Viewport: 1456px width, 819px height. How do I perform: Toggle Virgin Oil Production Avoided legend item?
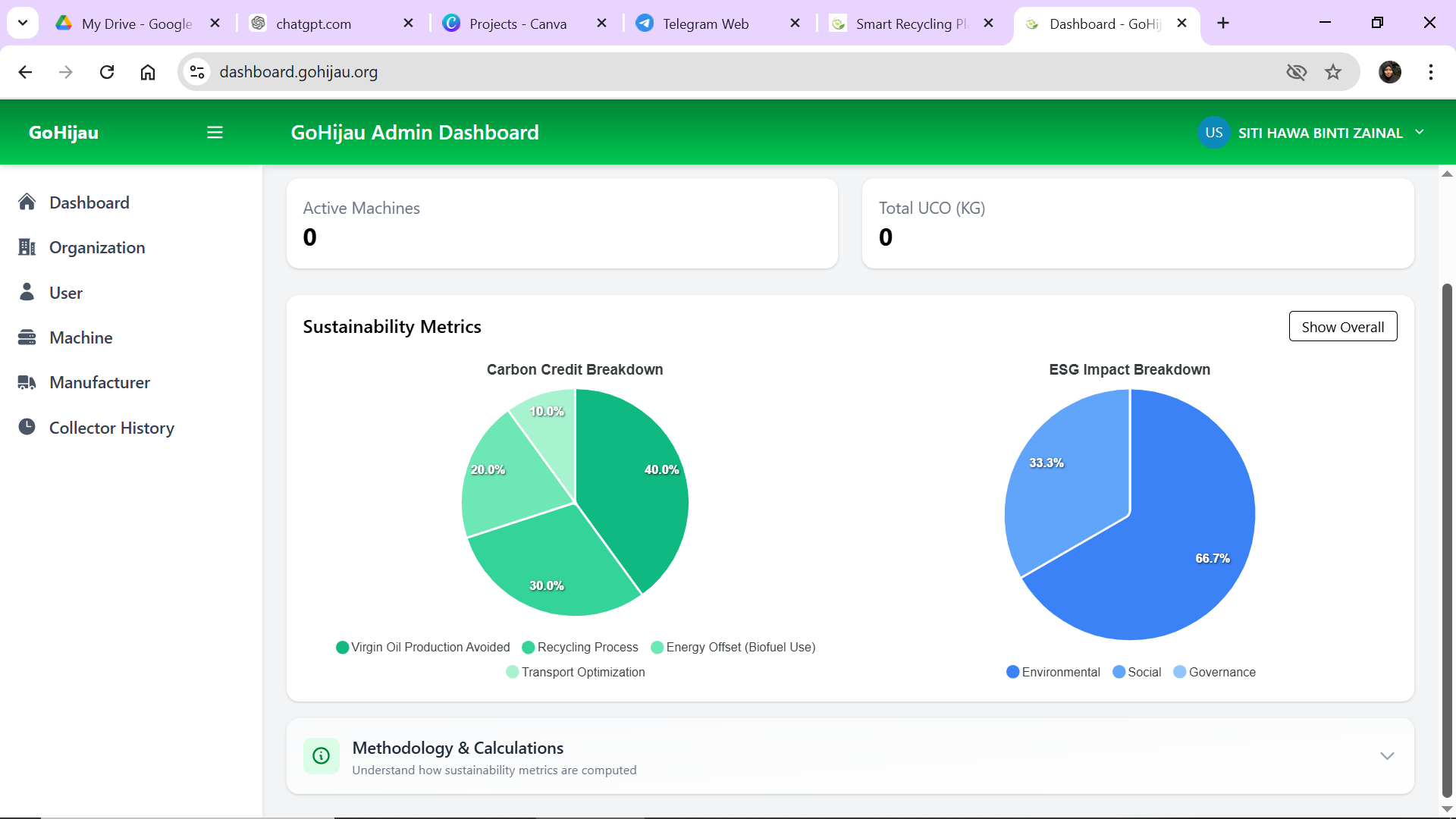click(423, 647)
